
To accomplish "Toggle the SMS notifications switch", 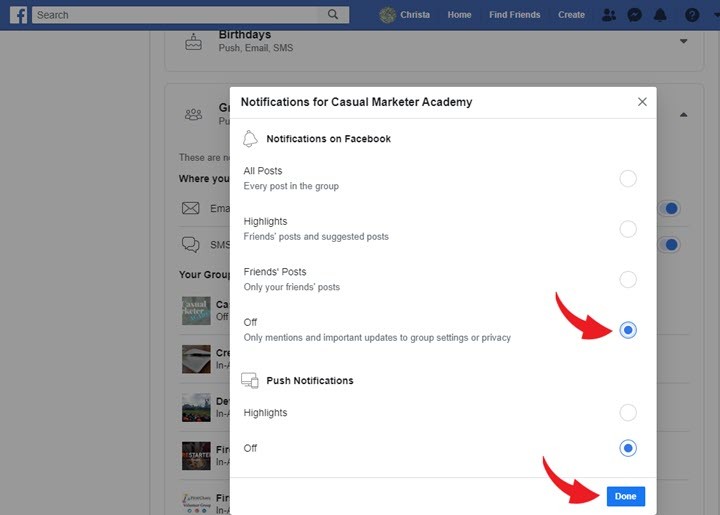I will 669,245.
